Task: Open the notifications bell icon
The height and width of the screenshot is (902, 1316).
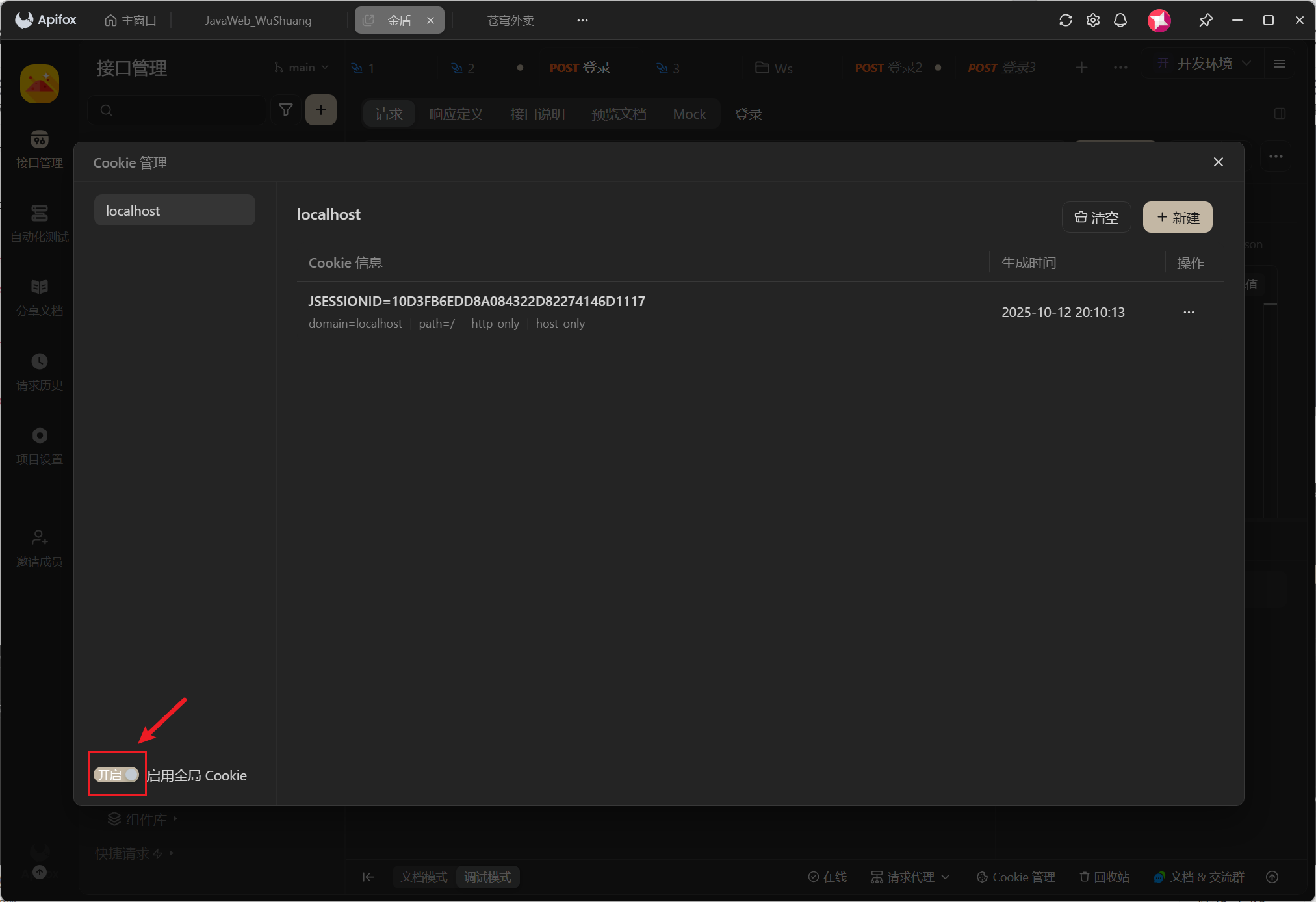Action: click(x=1120, y=20)
